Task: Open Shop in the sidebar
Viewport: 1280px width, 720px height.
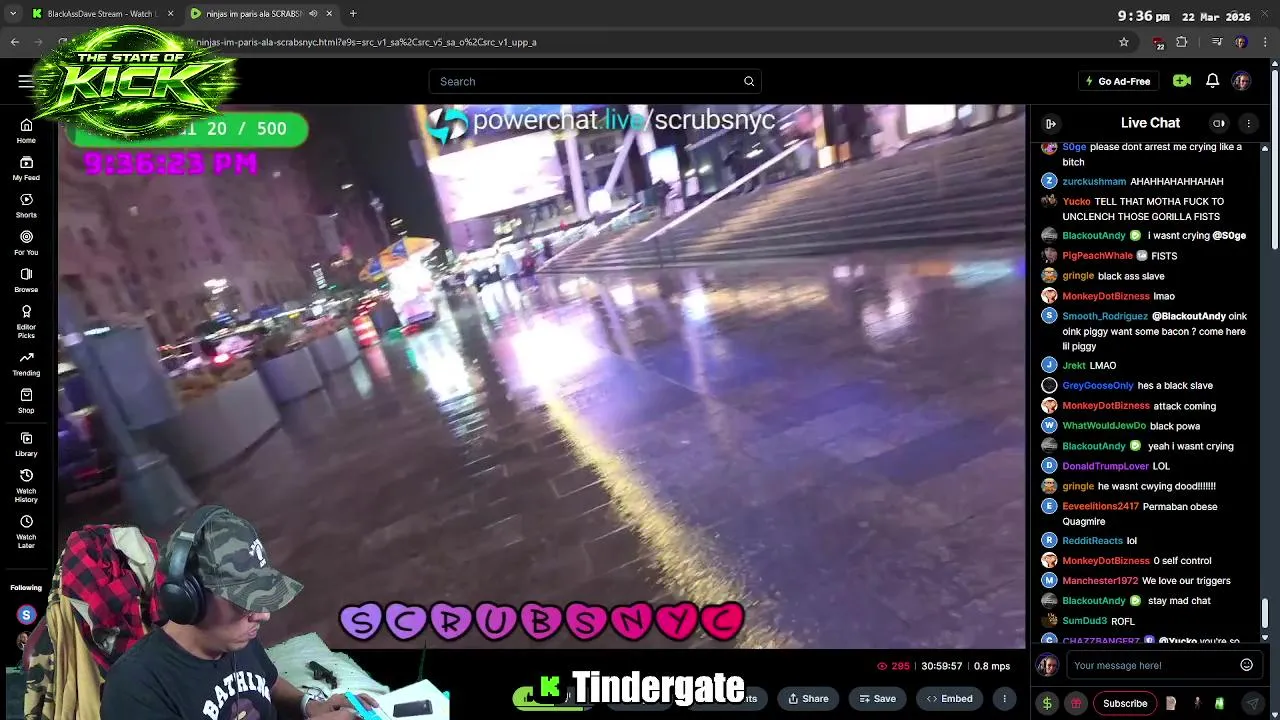Action: click(26, 401)
